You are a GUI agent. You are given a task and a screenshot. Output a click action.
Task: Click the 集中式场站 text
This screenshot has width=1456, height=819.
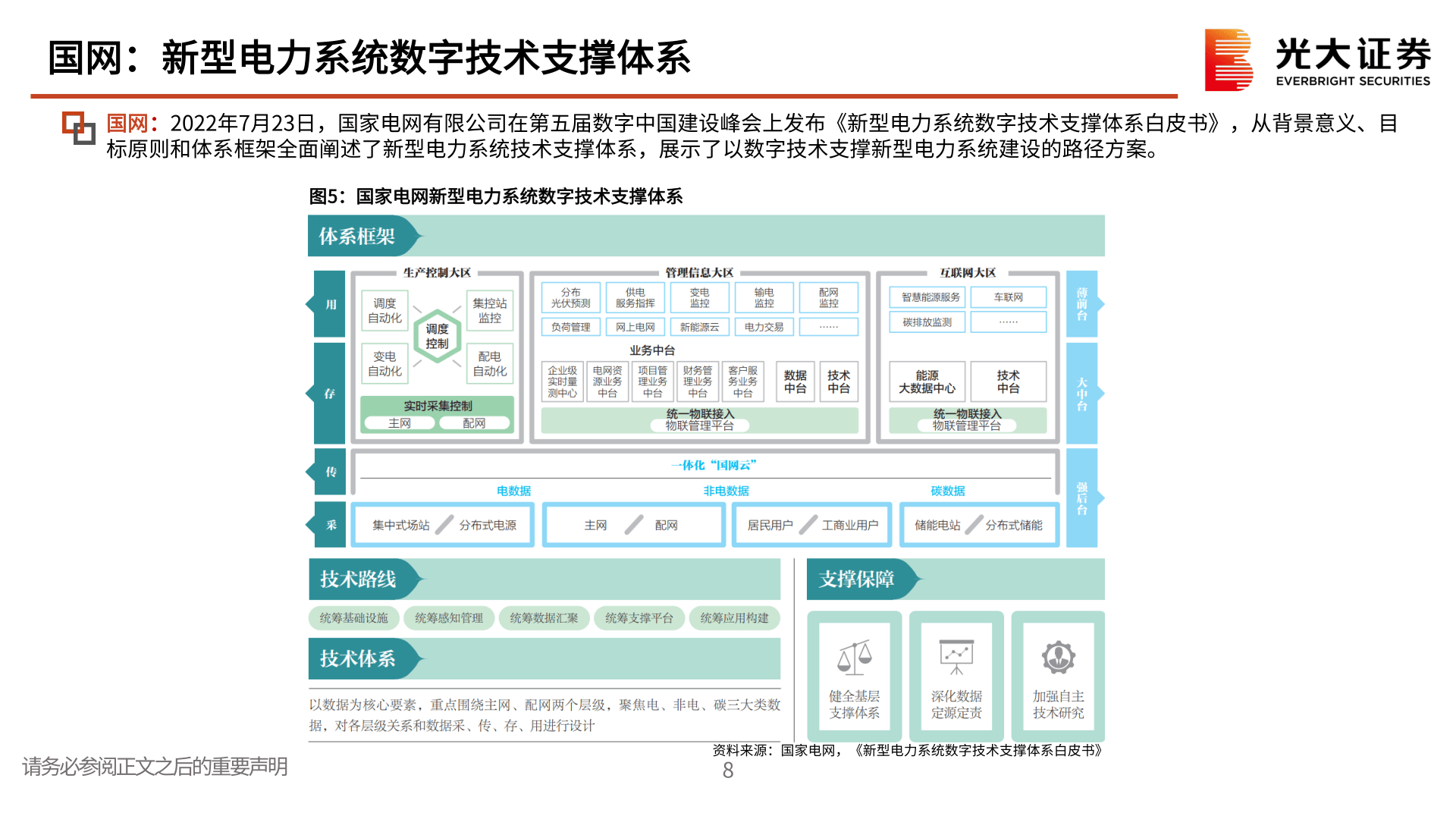point(400,525)
